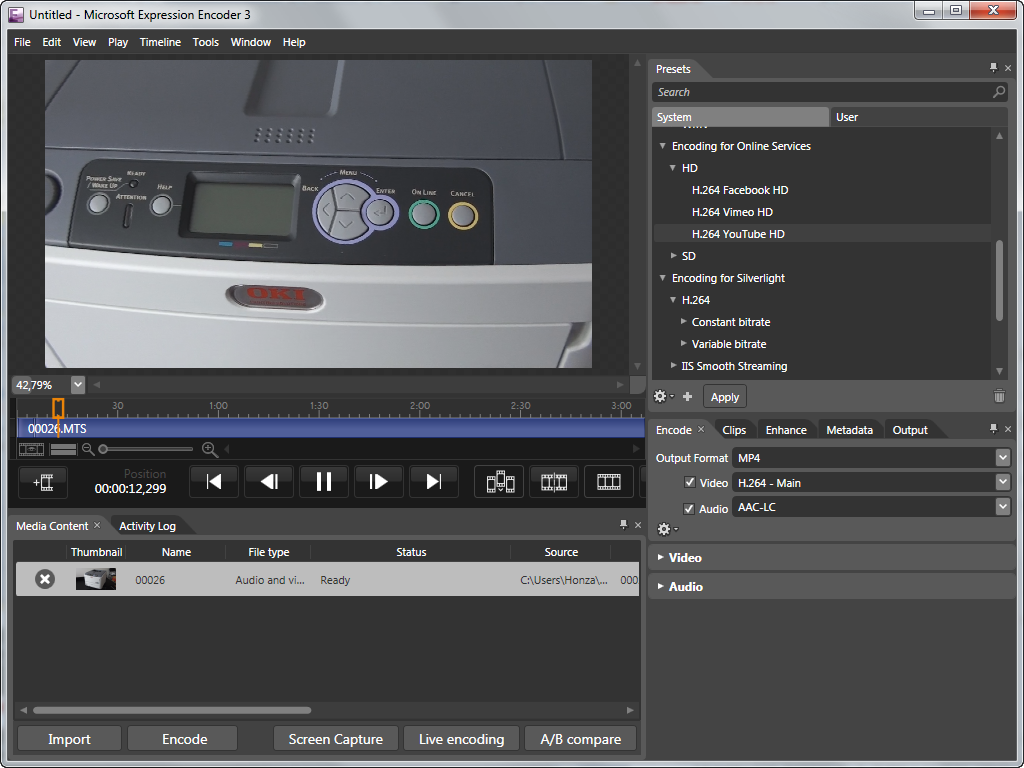Click the orange timeline playhead marker
The image size is (1024, 768).
(x=58, y=408)
